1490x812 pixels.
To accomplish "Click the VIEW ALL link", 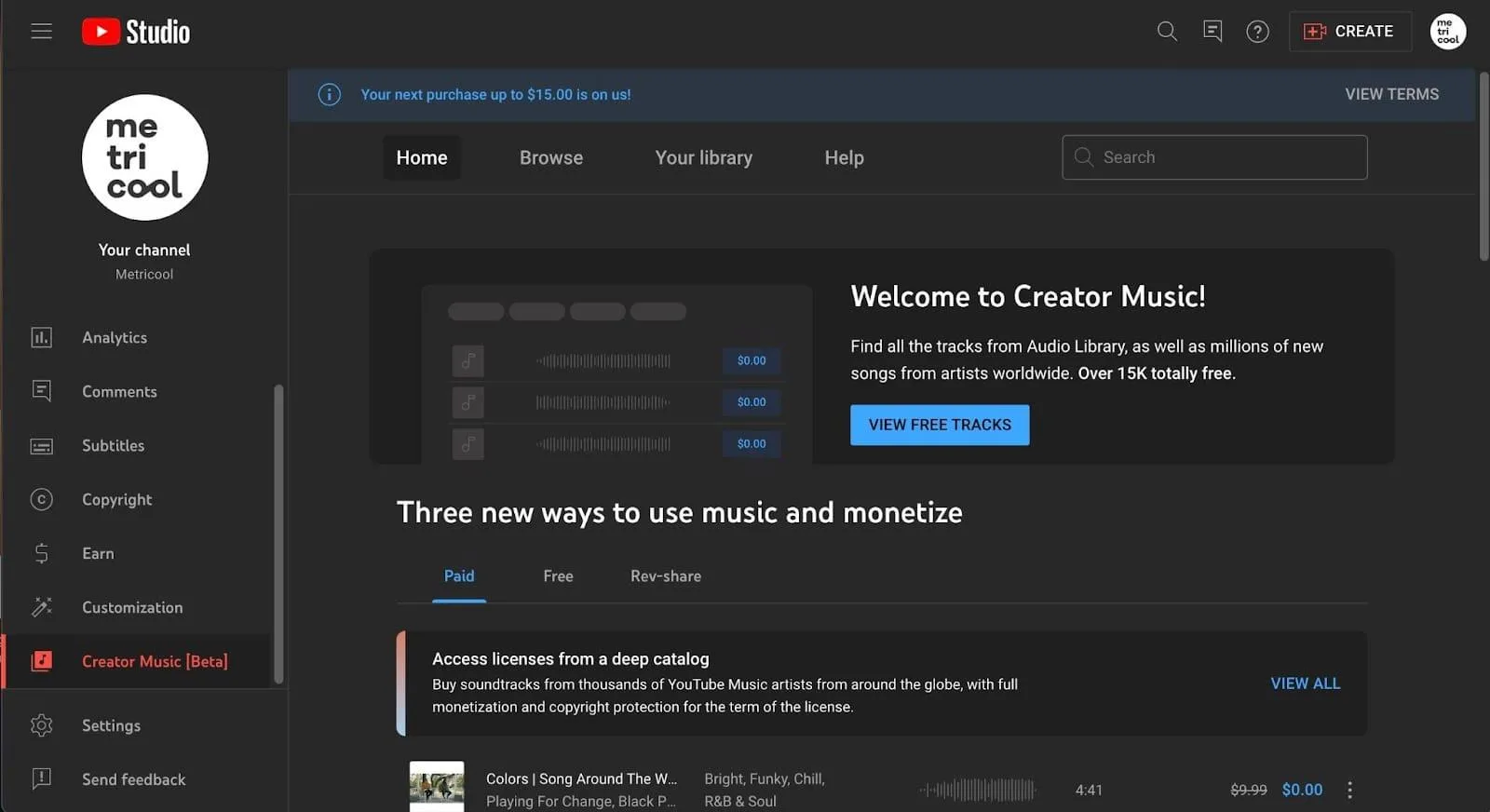I will click(1306, 683).
